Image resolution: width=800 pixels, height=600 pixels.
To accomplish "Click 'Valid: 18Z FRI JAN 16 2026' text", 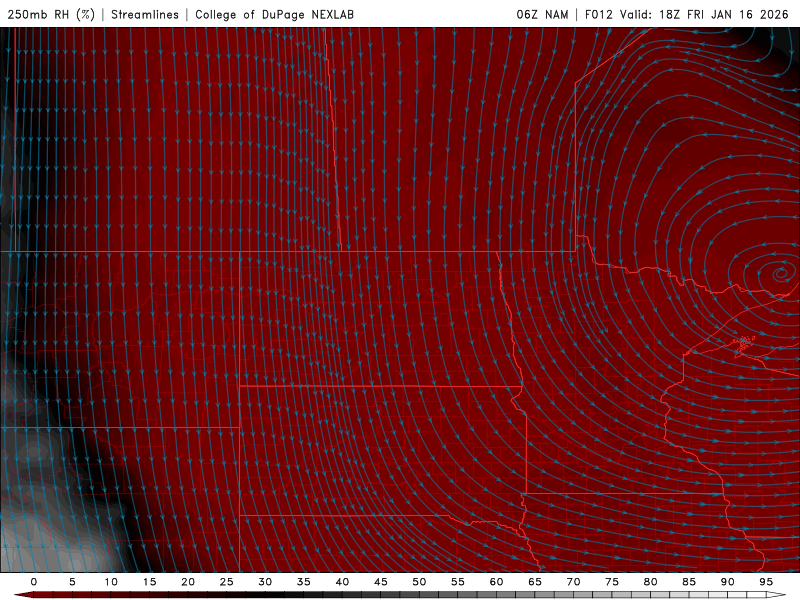I will coord(704,14).
